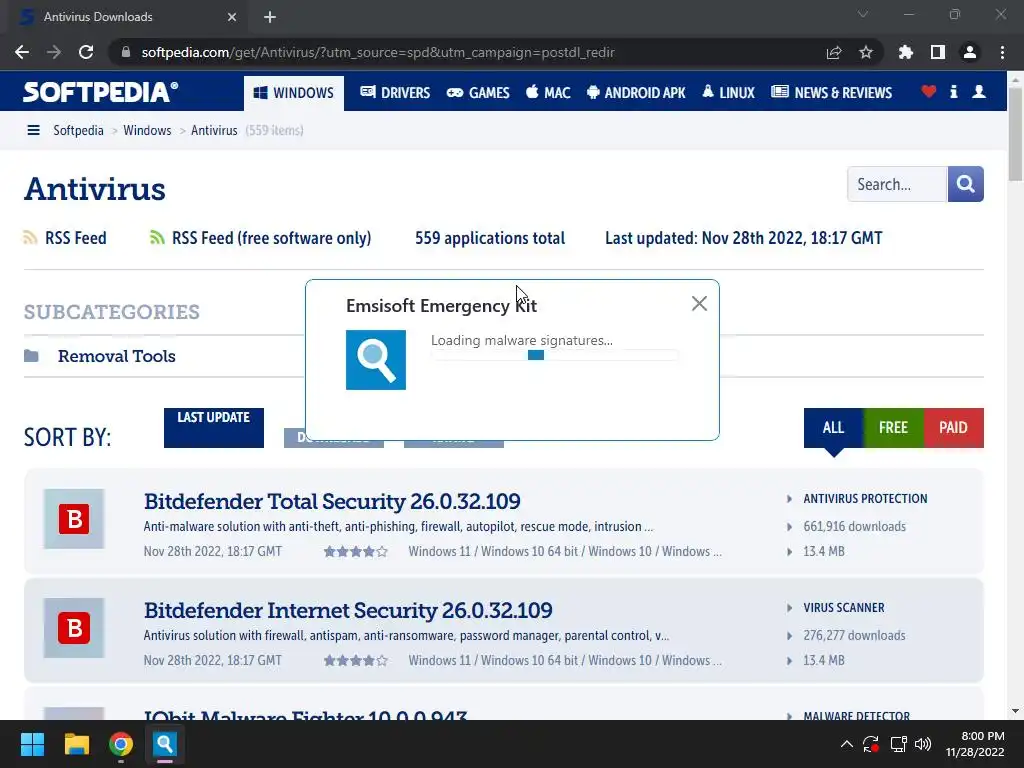Click the Windows breadcrumb link
The width and height of the screenshot is (1024, 768).
(147, 130)
